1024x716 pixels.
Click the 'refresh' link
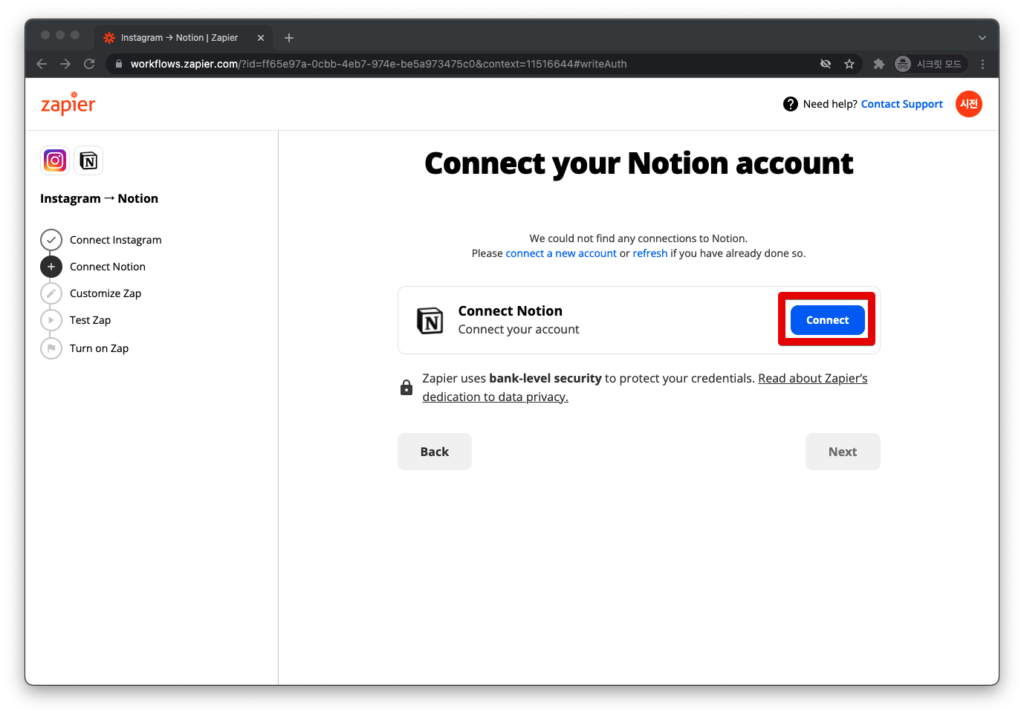[x=650, y=253]
